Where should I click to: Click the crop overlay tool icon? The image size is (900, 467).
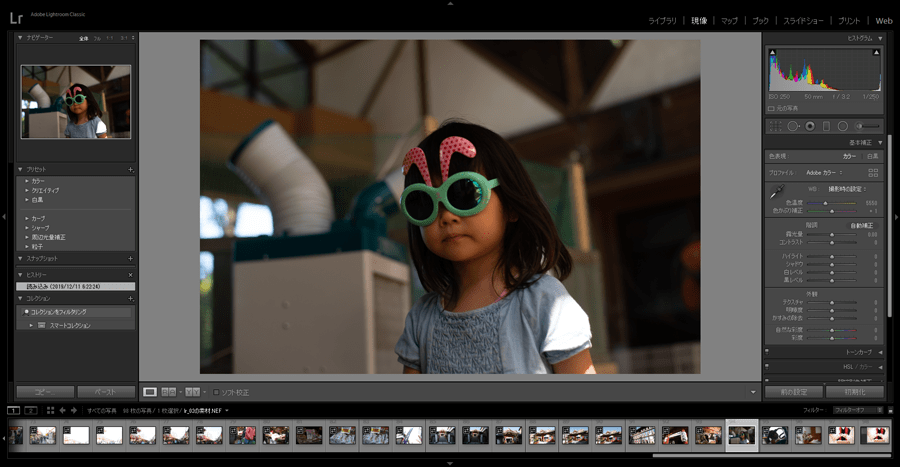(x=775, y=126)
